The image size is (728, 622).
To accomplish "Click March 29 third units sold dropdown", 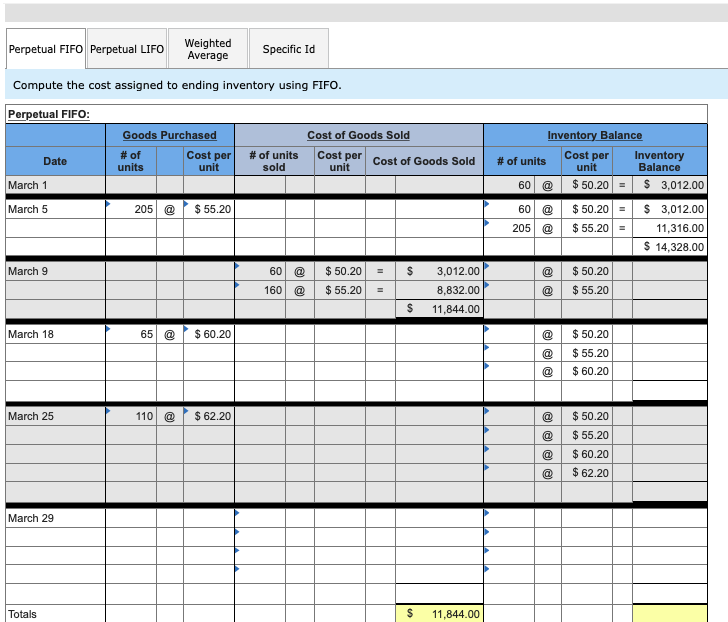I will (x=260, y=556).
